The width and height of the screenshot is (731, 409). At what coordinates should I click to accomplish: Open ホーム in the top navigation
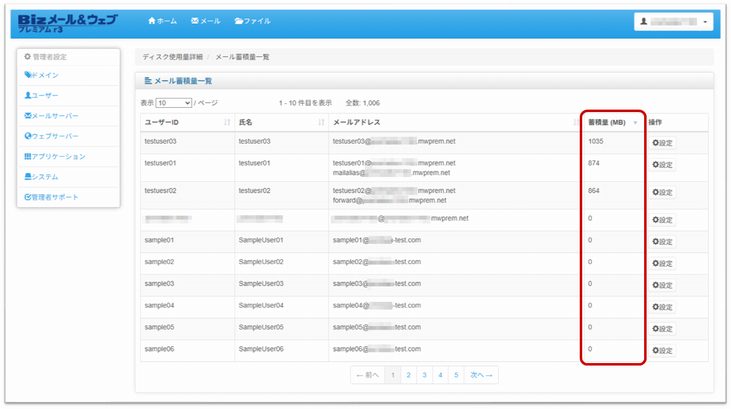click(x=162, y=21)
